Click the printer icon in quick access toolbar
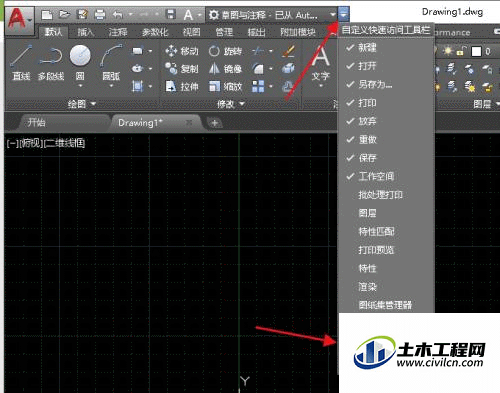Screen dimensions: 500x393 [100, 15]
